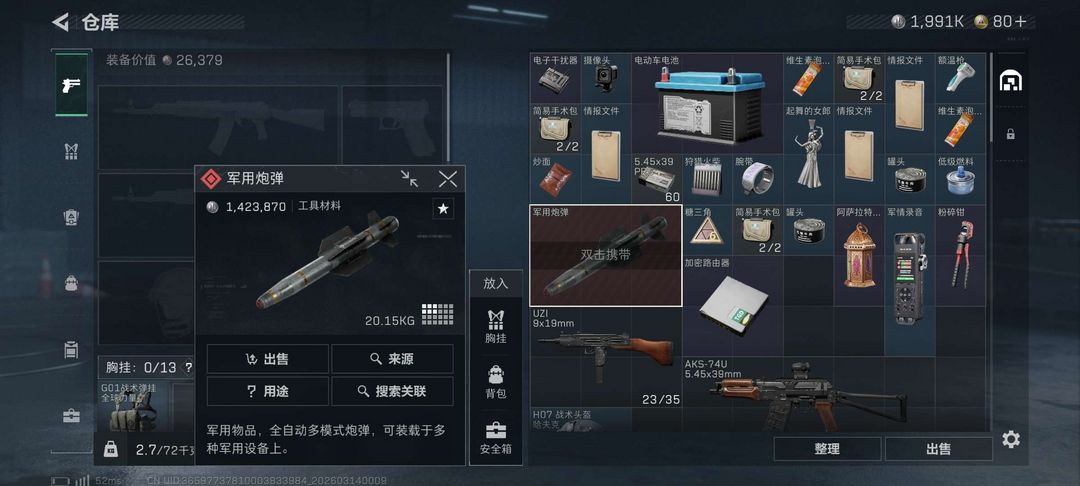Viewport: 1080px width, 486px height.
Task: Tap the locked storage slot icon
Action: click(x=1010, y=134)
